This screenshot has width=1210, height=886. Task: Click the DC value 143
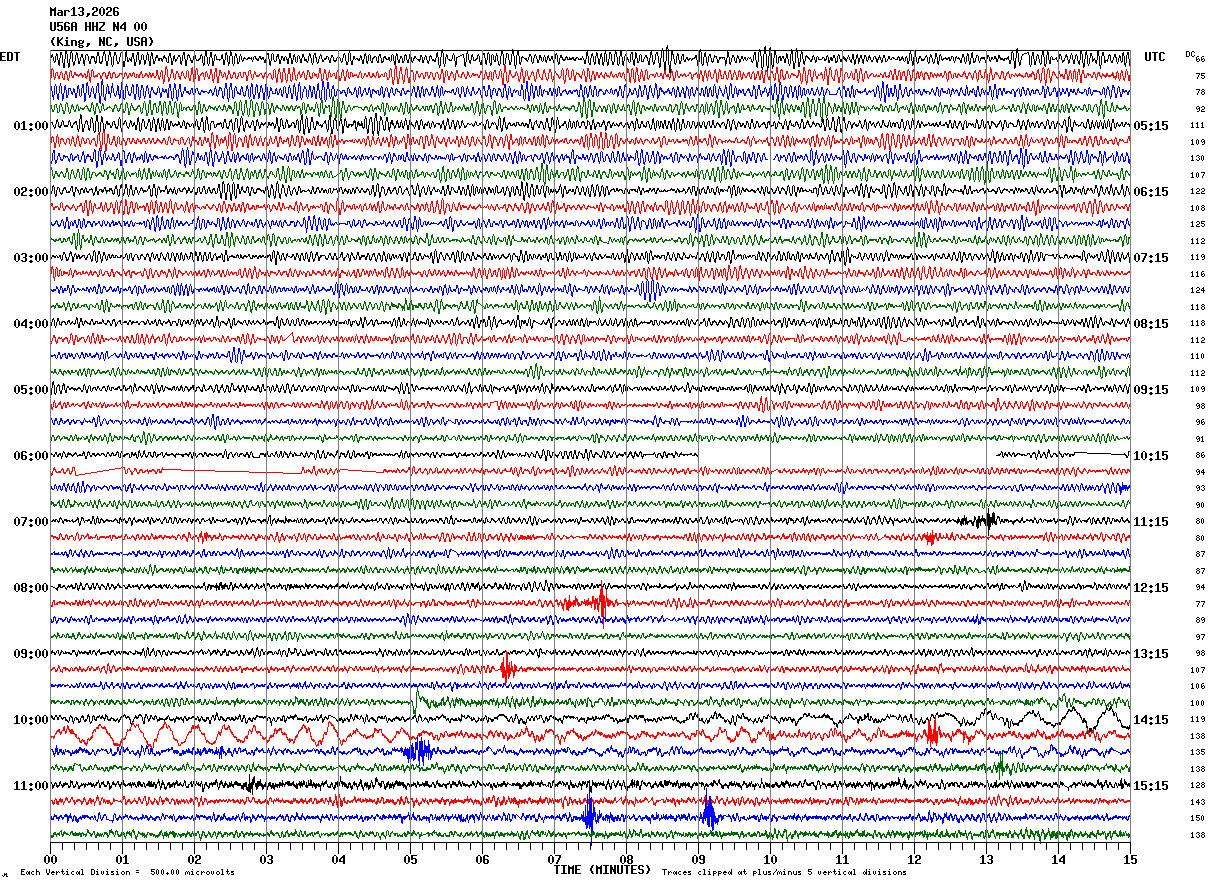[x=1198, y=802]
